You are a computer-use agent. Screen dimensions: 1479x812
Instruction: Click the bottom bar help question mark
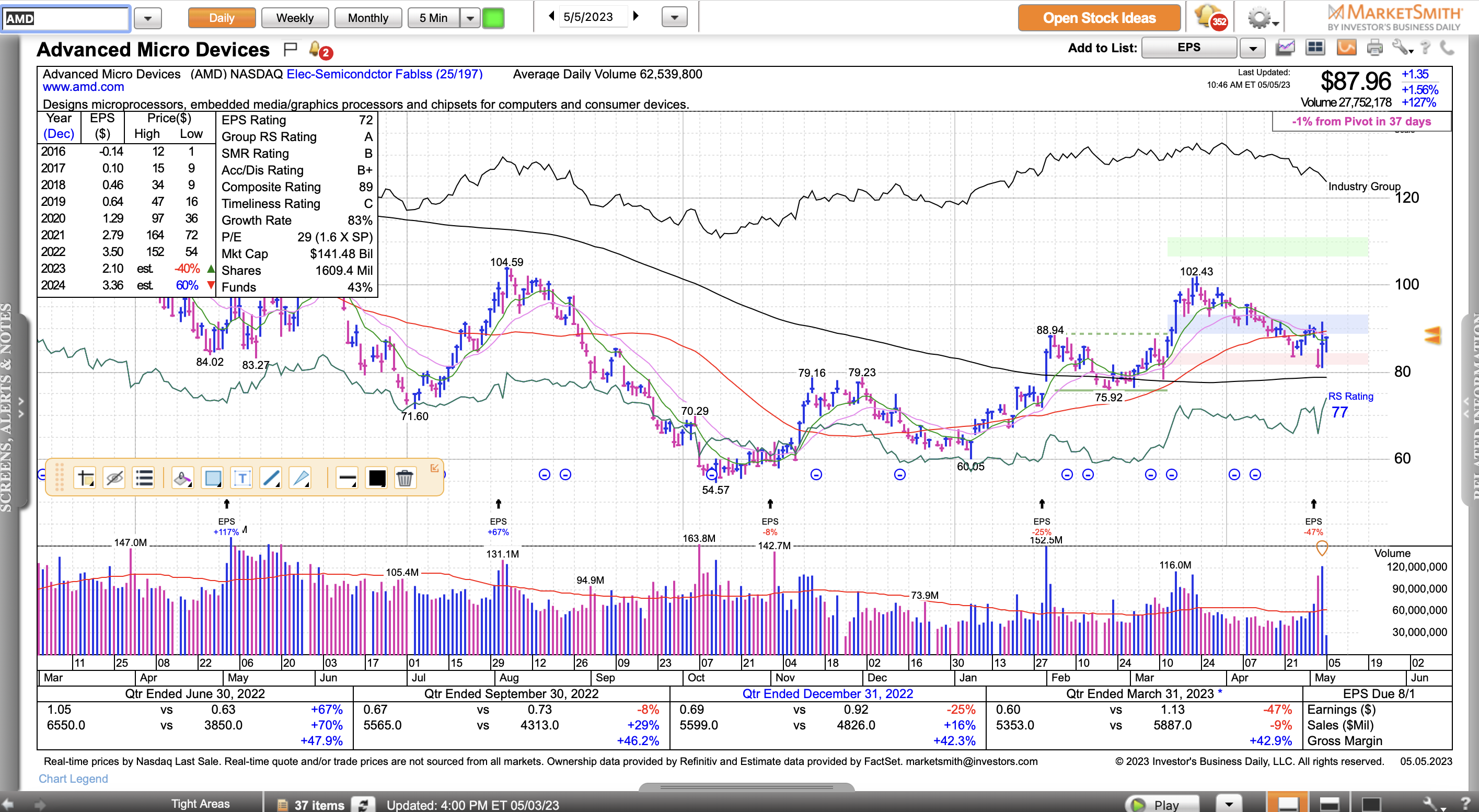click(x=1465, y=805)
